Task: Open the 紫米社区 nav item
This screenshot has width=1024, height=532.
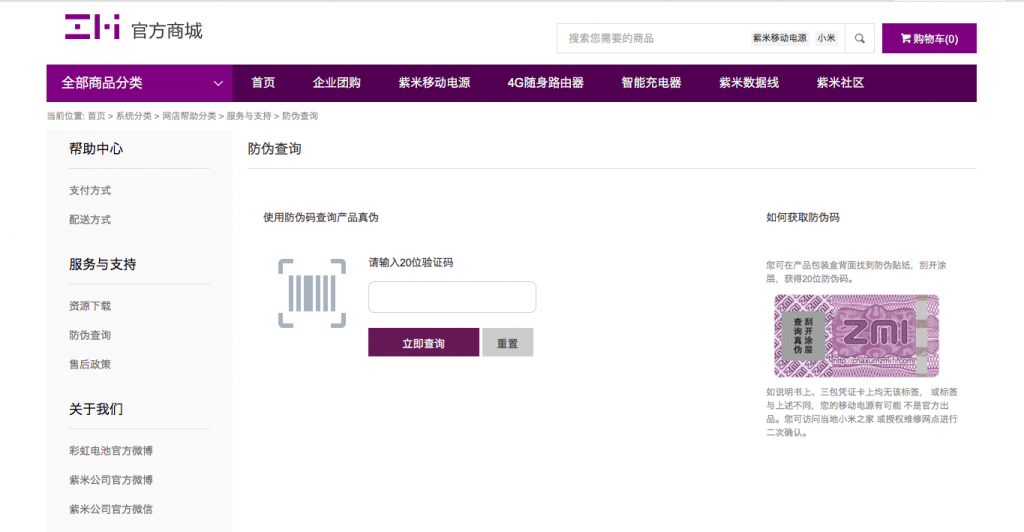Action: pos(840,83)
